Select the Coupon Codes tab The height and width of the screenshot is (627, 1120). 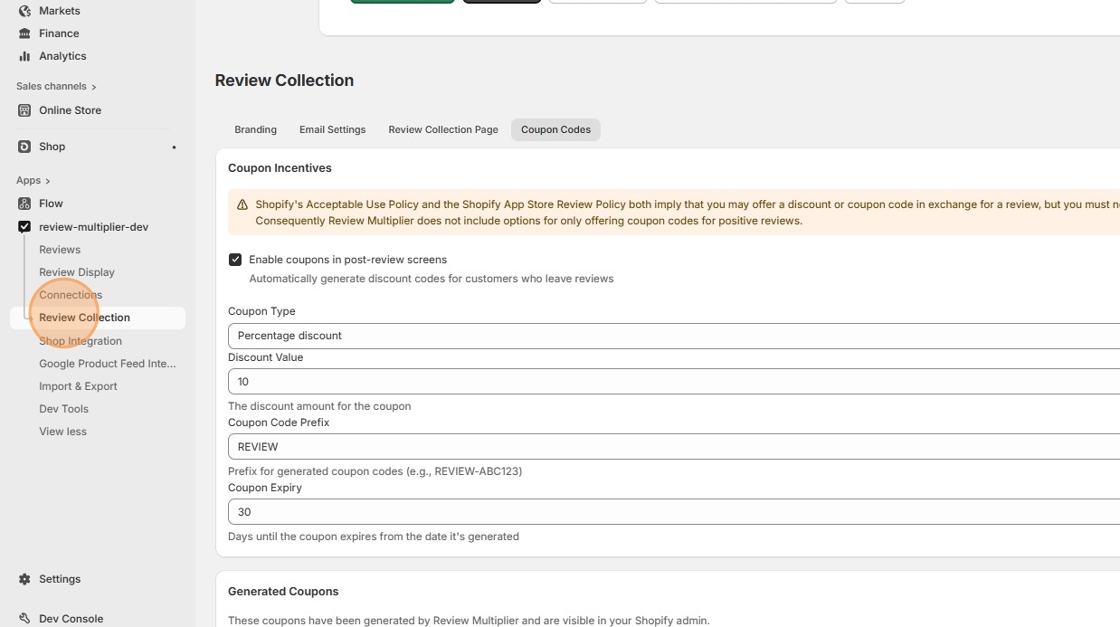[x=556, y=129]
